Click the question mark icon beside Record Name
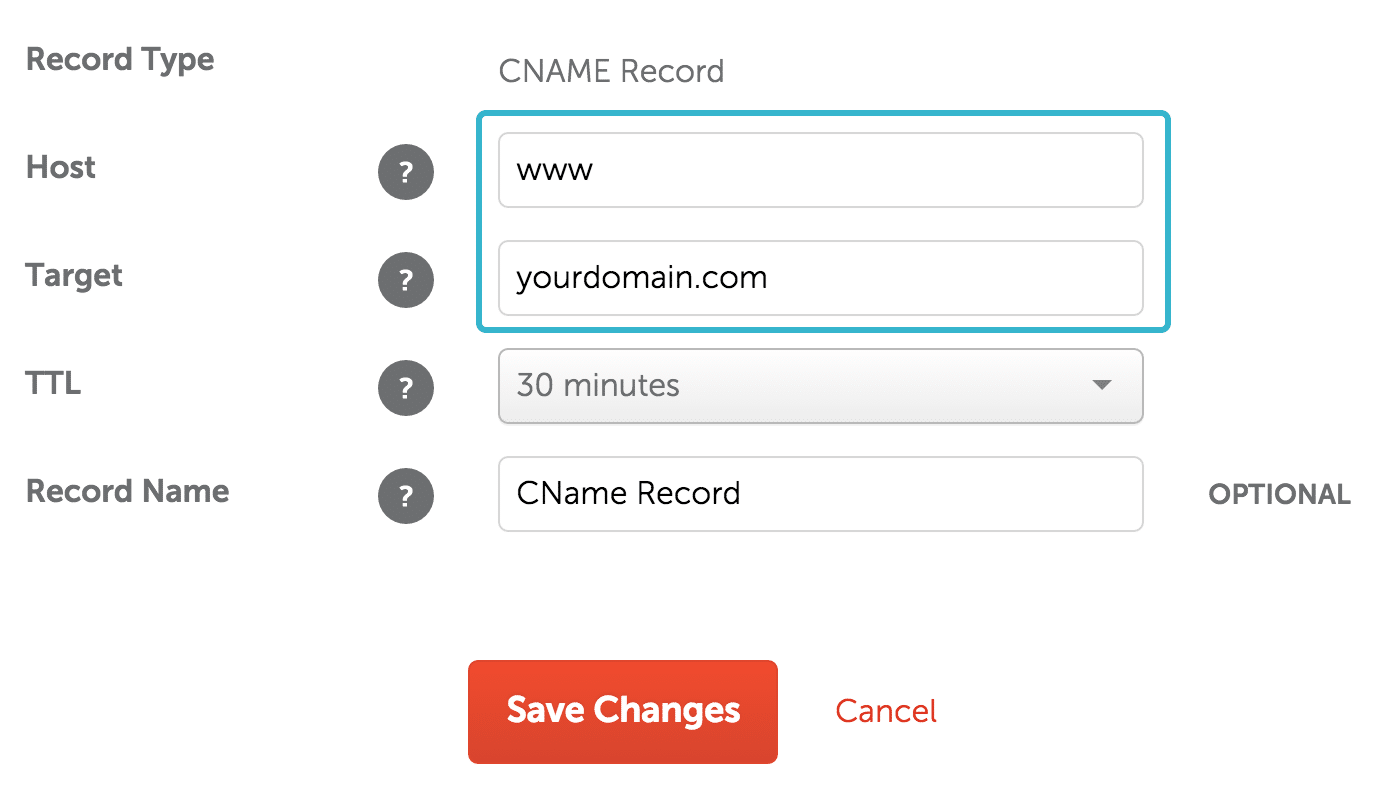This screenshot has height=796, width=1394. click(x=406, y=496)
